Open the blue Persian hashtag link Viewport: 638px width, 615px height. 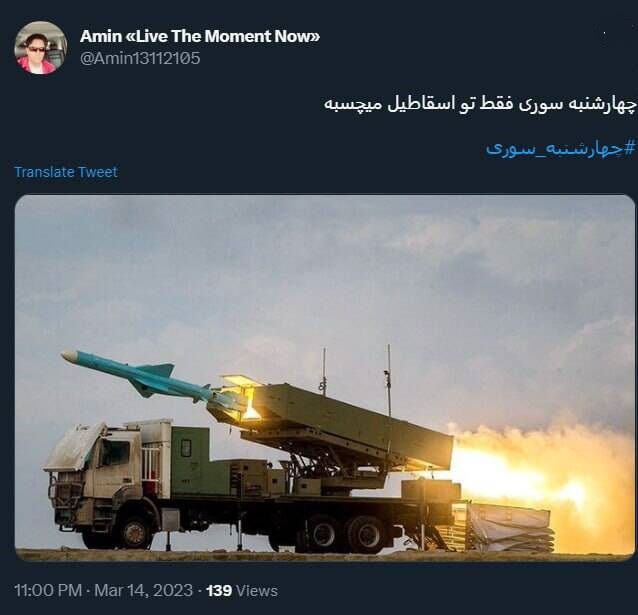coord(560,149)
